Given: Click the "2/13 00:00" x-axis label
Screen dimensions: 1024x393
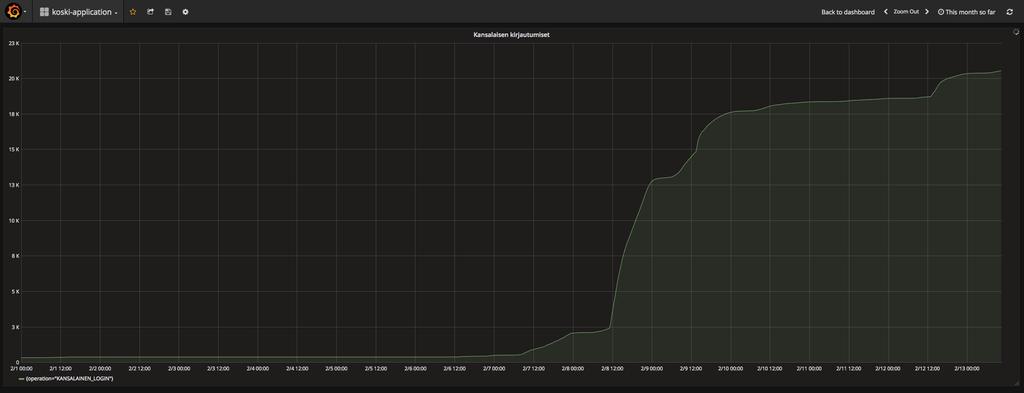Looking at the screenshot, I should [967, 368].
